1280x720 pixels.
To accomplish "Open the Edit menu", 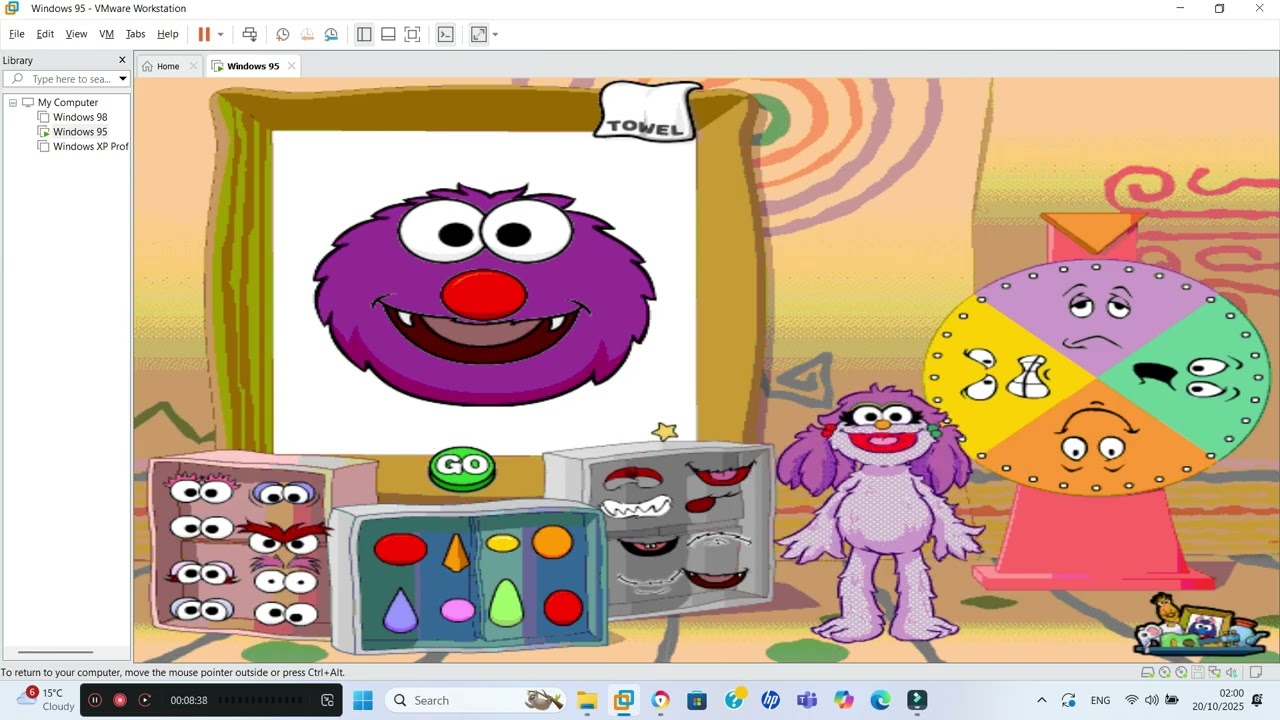I will [x=45, y=34].
